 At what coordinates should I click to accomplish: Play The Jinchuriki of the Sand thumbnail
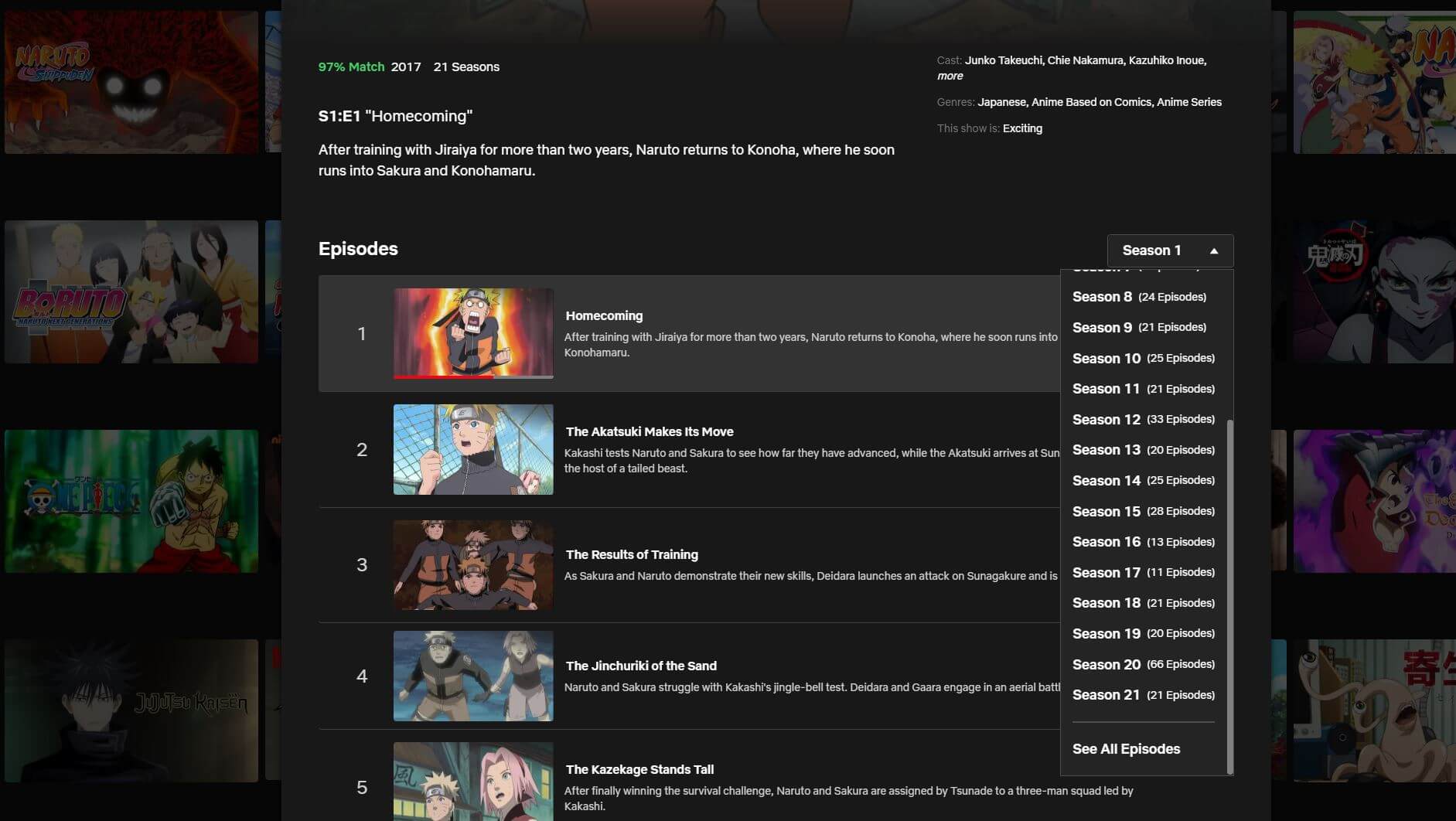tap(473, 676)
